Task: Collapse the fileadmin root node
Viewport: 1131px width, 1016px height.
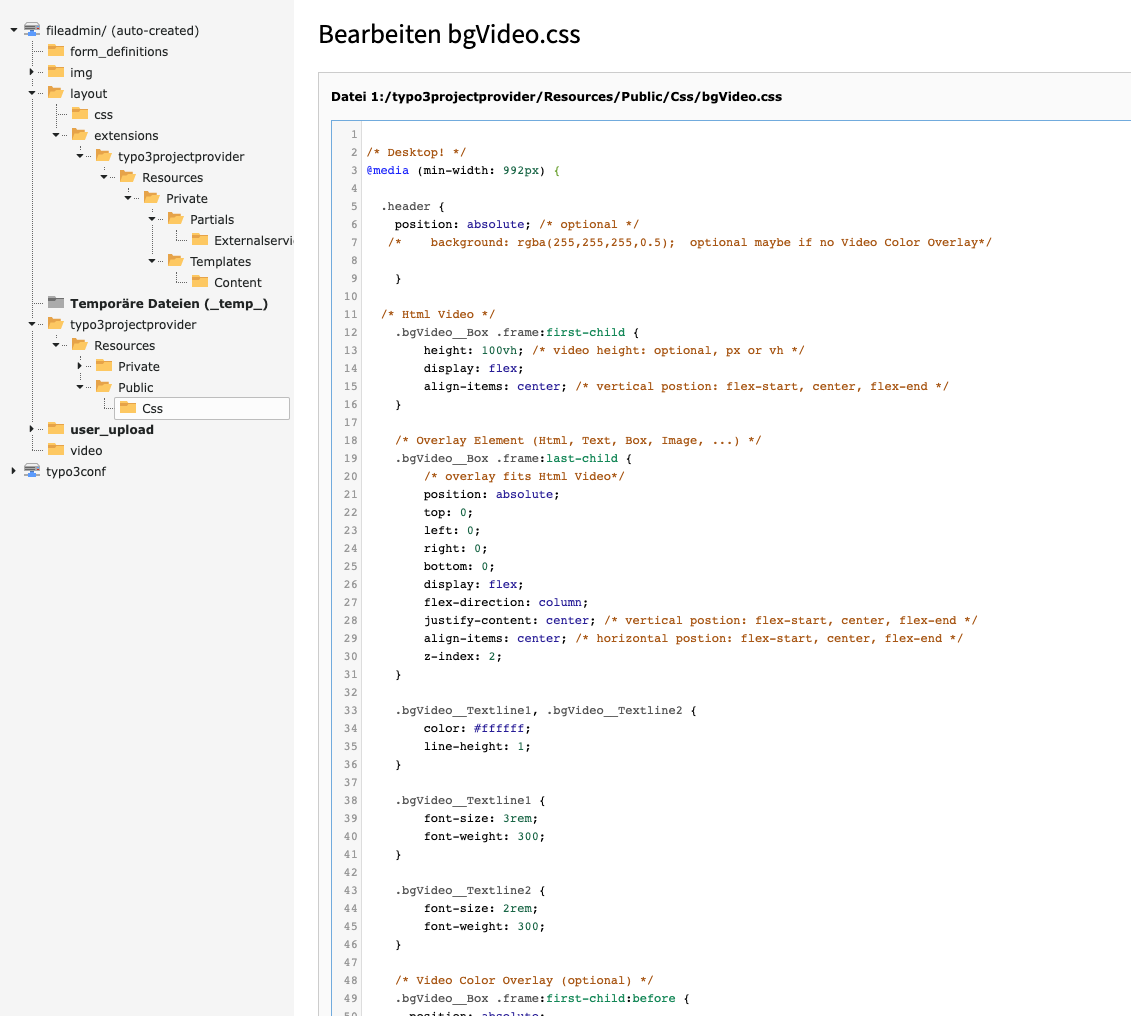Action: [x=13, y=30]
